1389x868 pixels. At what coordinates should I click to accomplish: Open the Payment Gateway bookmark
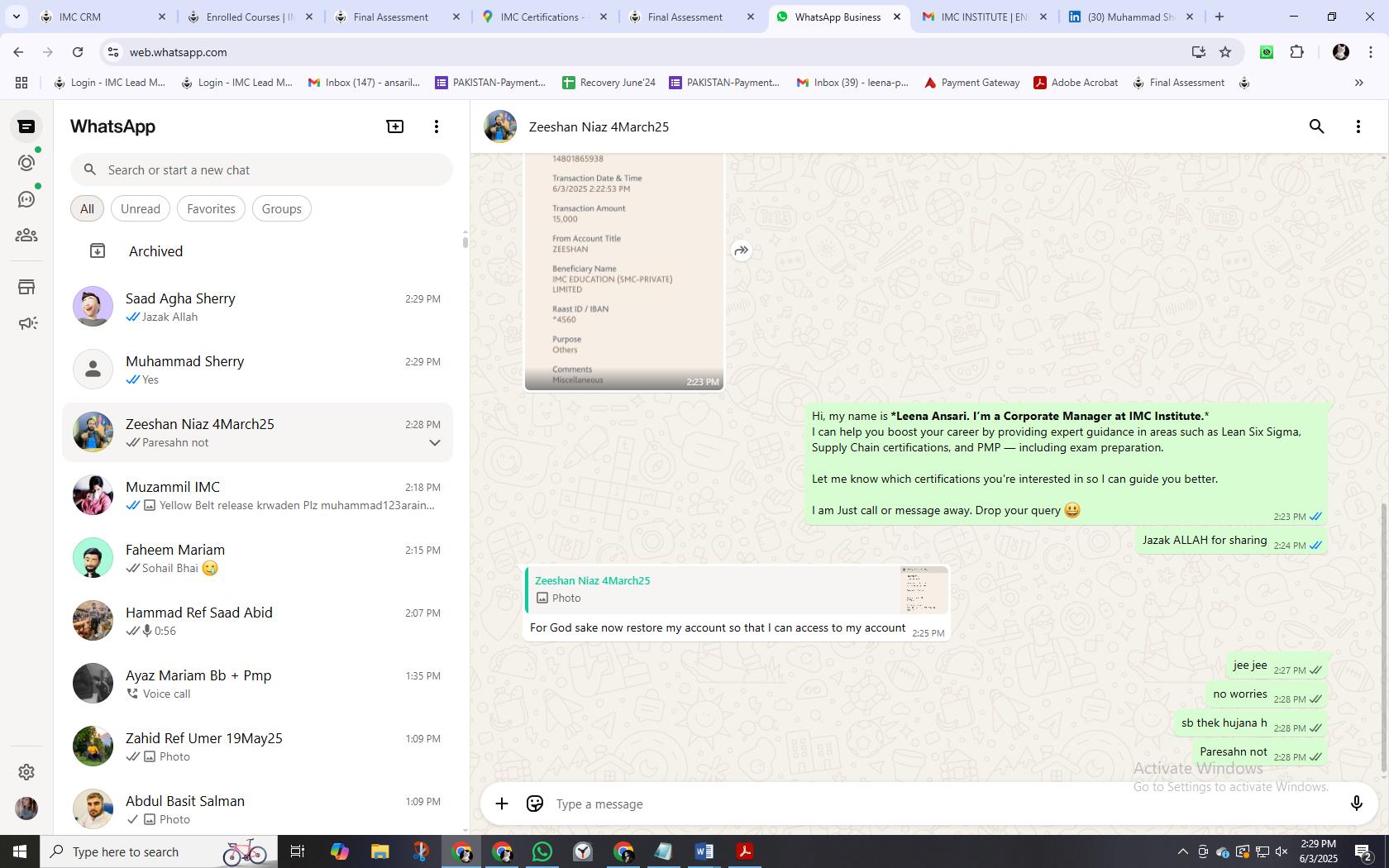pos(971,83)
